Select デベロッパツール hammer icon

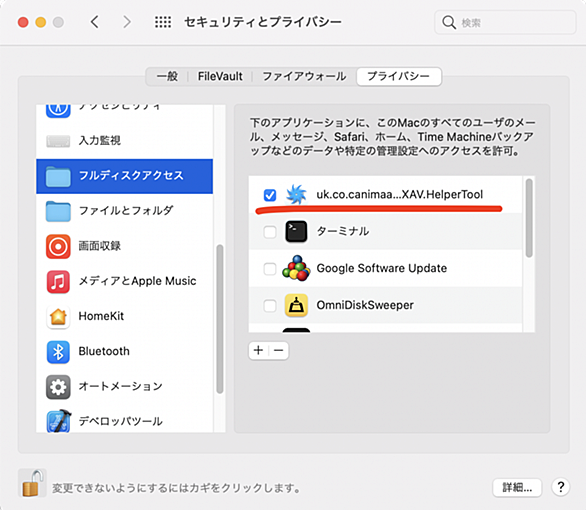58,421
